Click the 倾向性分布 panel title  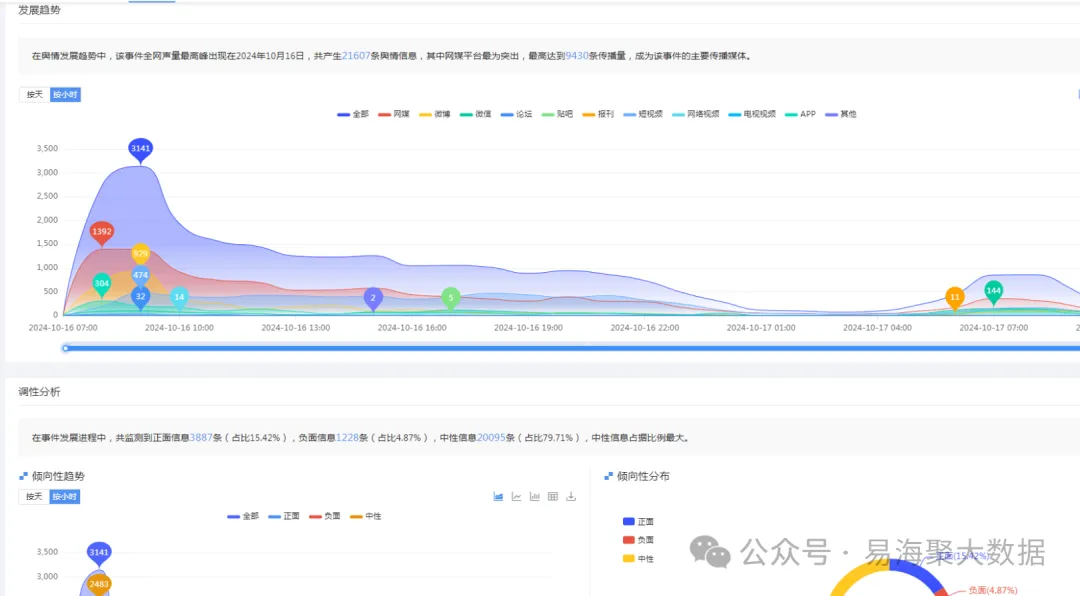pos(643,476)
